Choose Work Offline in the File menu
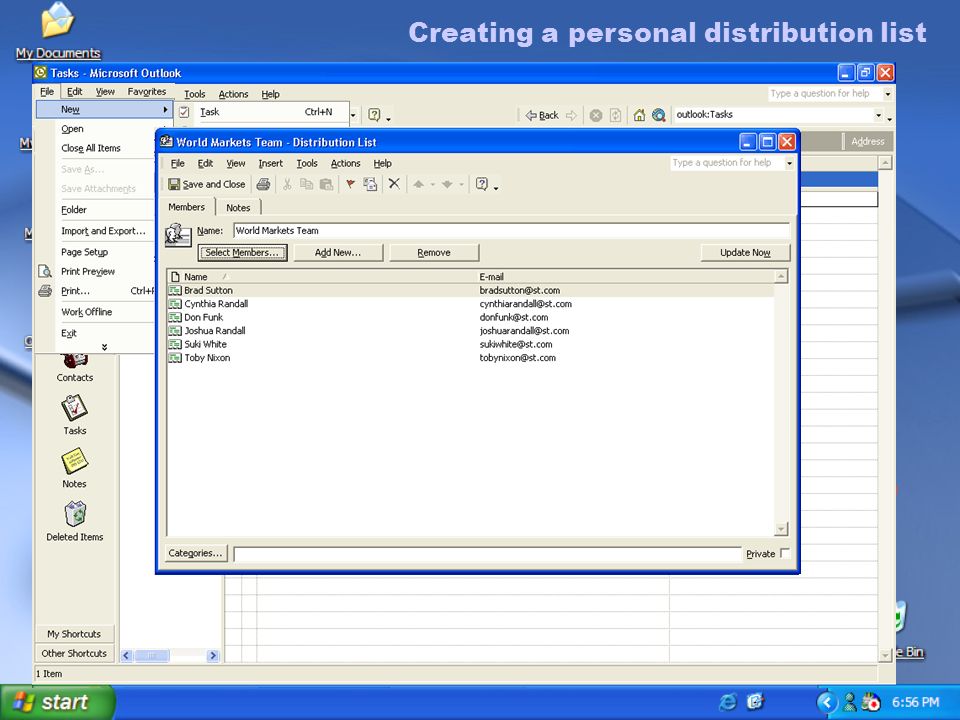Screen dimensions: 960x720 [x=87, y=312]
